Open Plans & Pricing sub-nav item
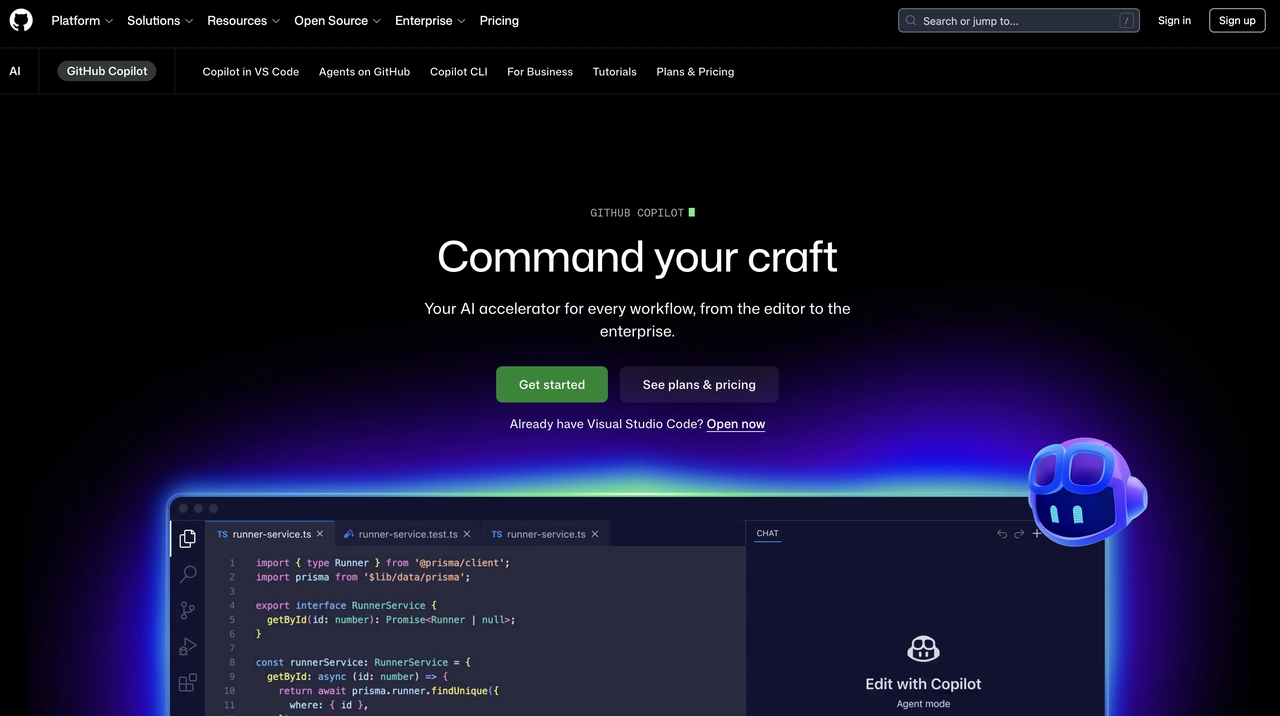This screenshot has width=1280, height=716. [x=695, y=72]
